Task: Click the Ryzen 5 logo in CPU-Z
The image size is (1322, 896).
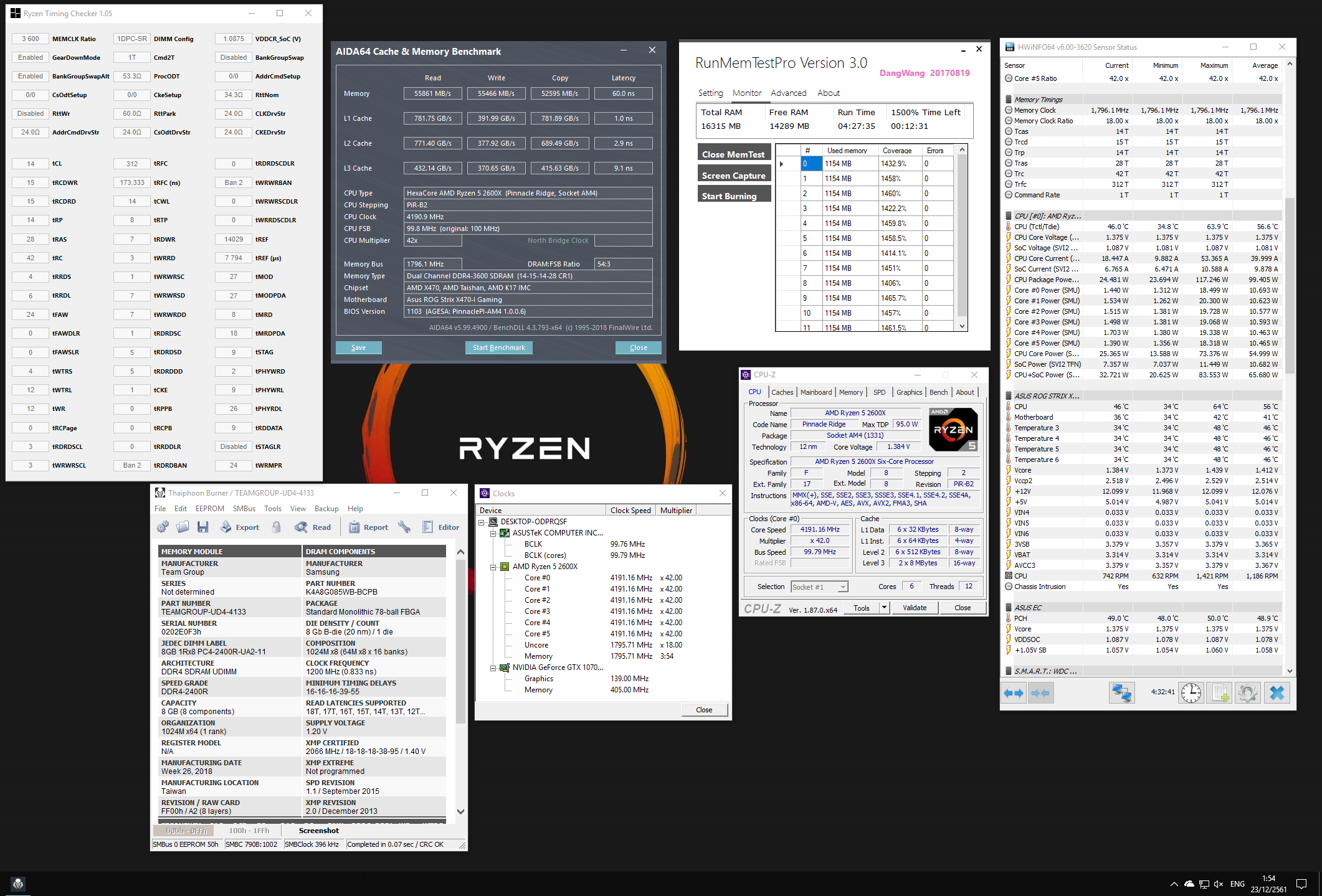Action: point(953,429)
